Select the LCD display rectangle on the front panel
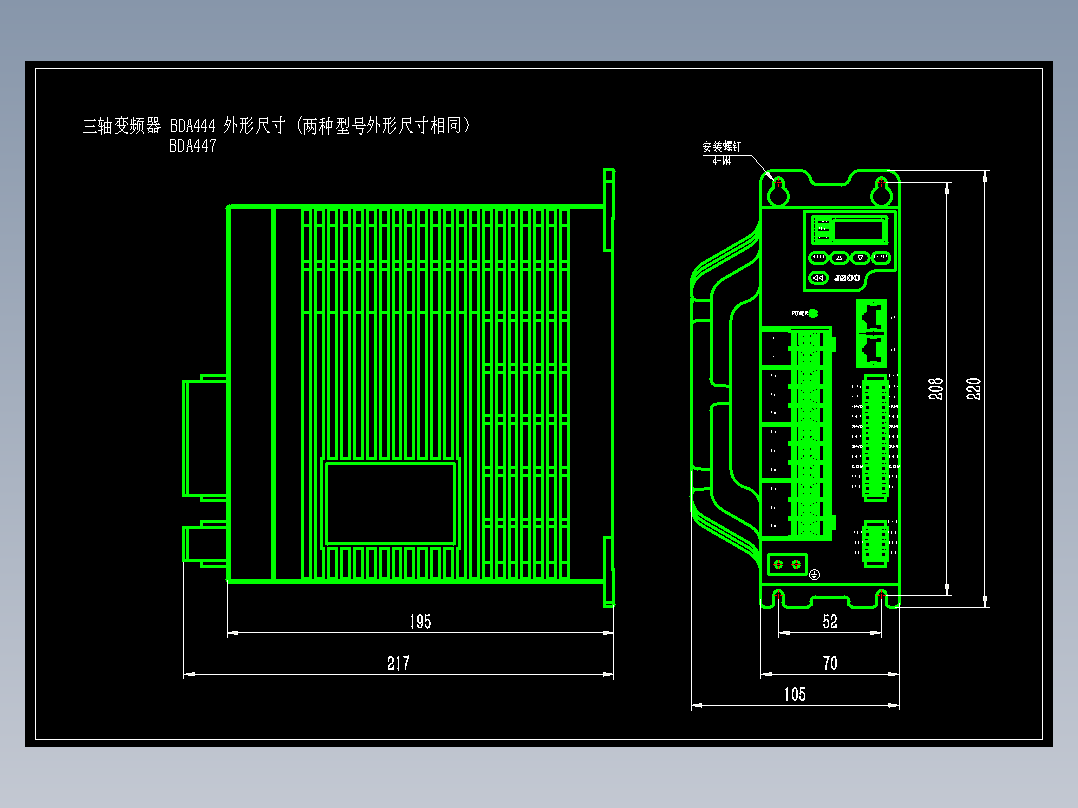1078x808 pixels. [858, 230]
